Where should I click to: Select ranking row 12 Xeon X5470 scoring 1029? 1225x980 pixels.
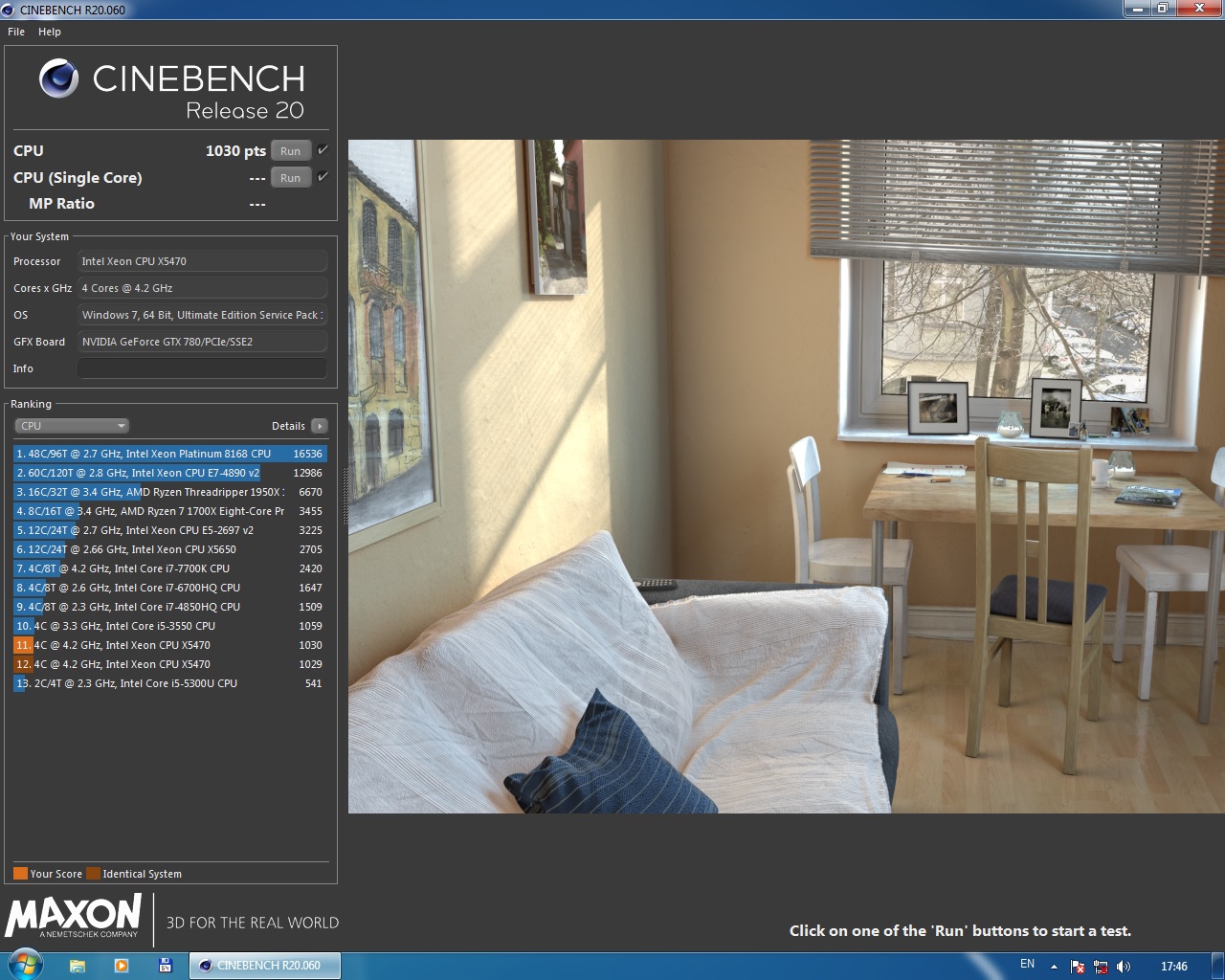pos(170,664)
